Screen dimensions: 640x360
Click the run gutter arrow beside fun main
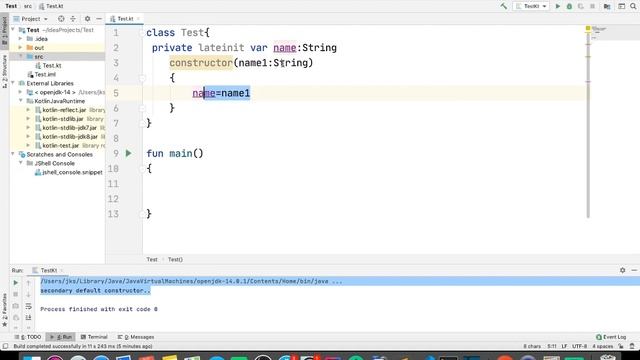point(129,153)
